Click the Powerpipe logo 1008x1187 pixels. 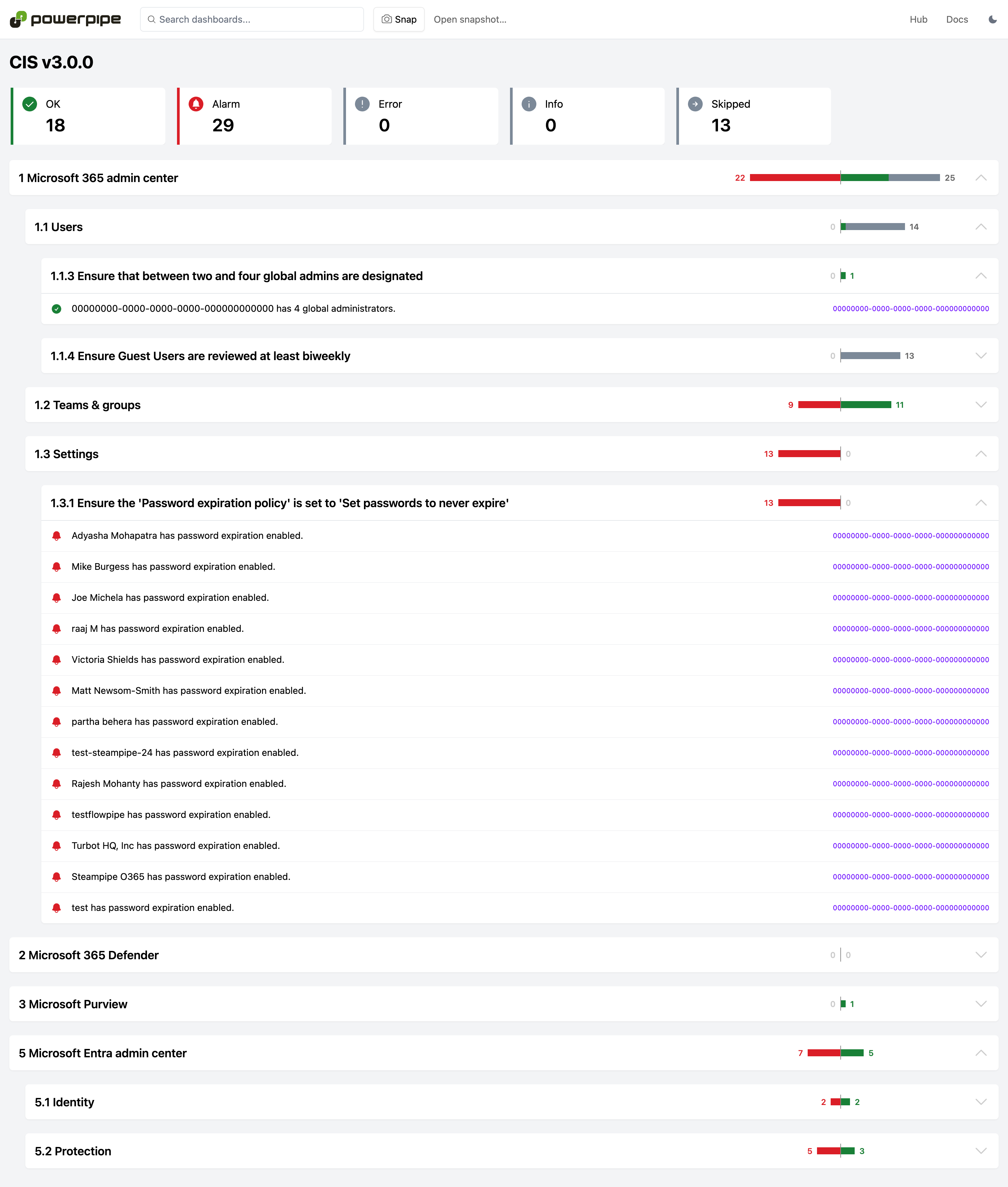click(65, 19)
